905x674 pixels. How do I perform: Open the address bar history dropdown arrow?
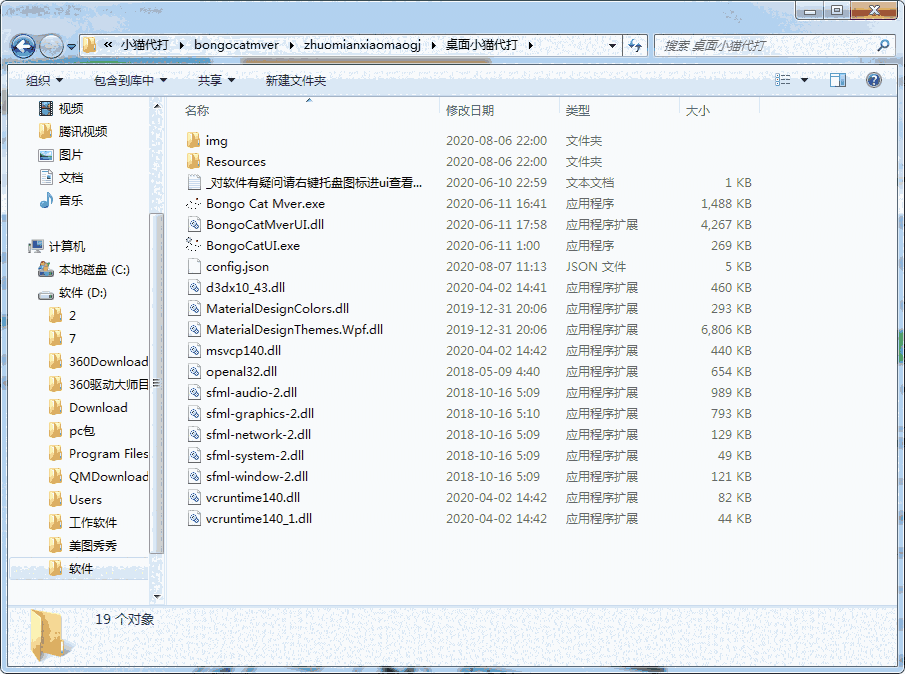coord(612,45)
